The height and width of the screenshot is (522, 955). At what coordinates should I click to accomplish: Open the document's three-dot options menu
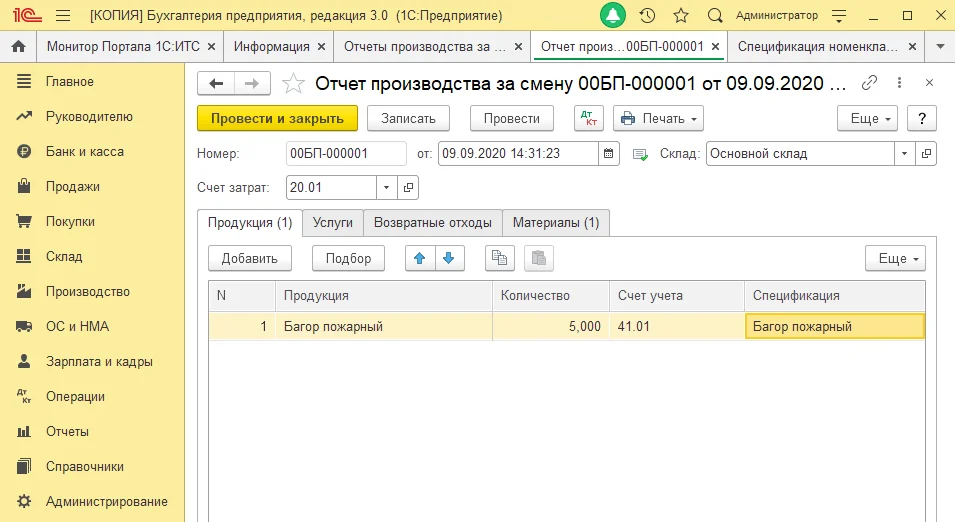pos(899,83)
